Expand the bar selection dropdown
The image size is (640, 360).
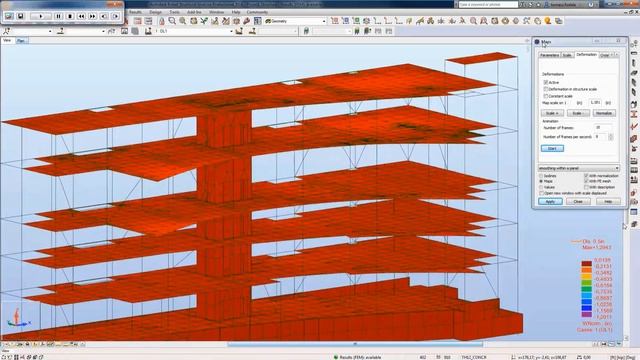[103, 31]
